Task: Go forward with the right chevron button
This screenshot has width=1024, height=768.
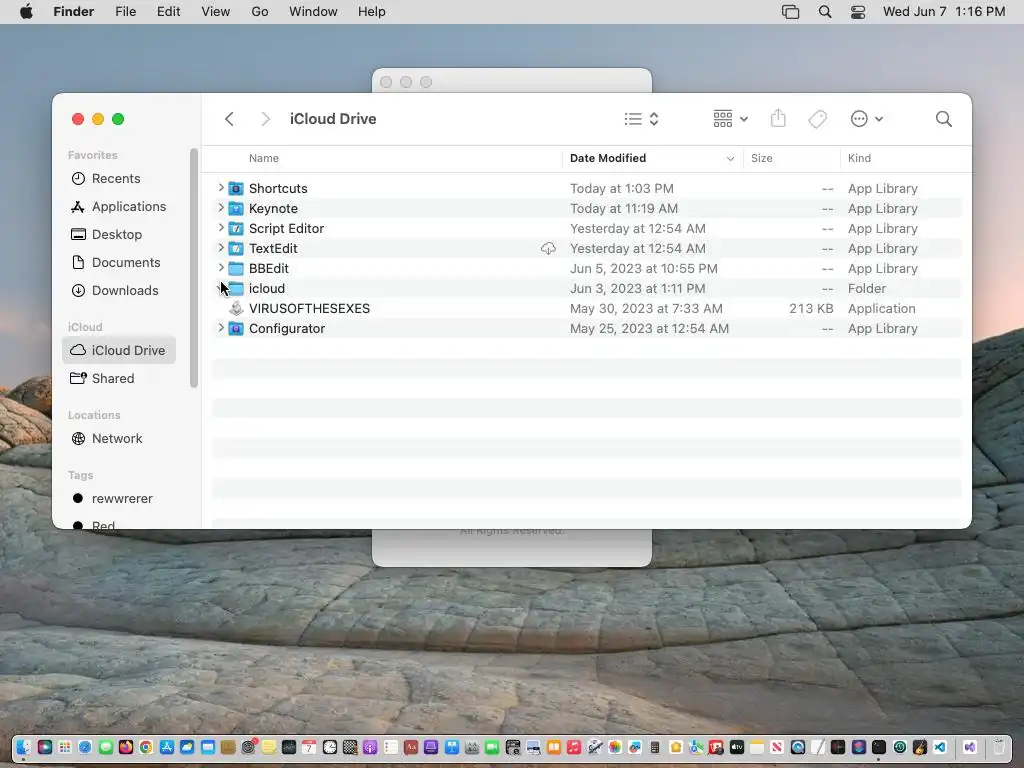Action: (x=265, y=119)
